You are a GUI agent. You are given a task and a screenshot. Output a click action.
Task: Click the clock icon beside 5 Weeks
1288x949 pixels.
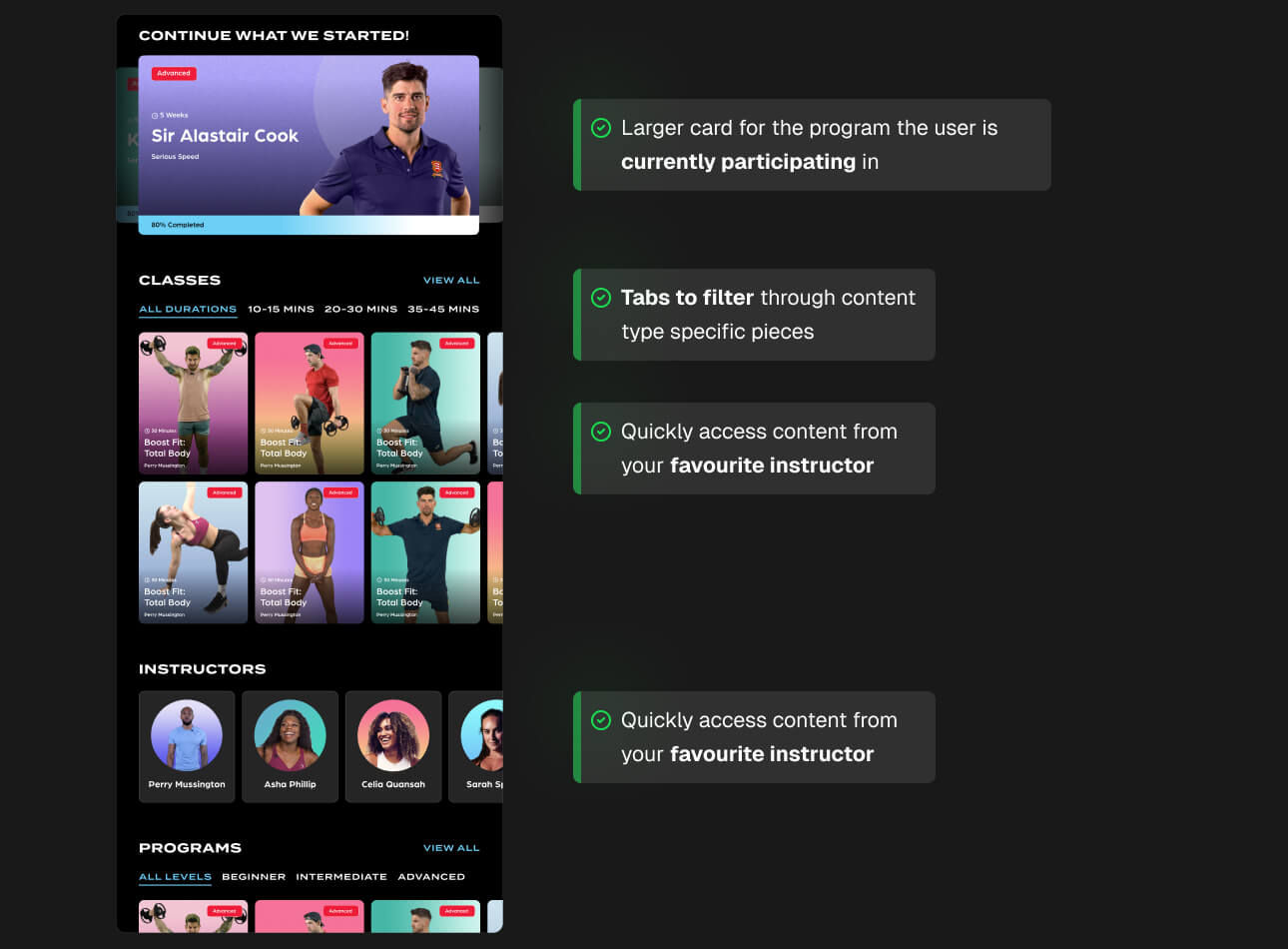(155, 116)
